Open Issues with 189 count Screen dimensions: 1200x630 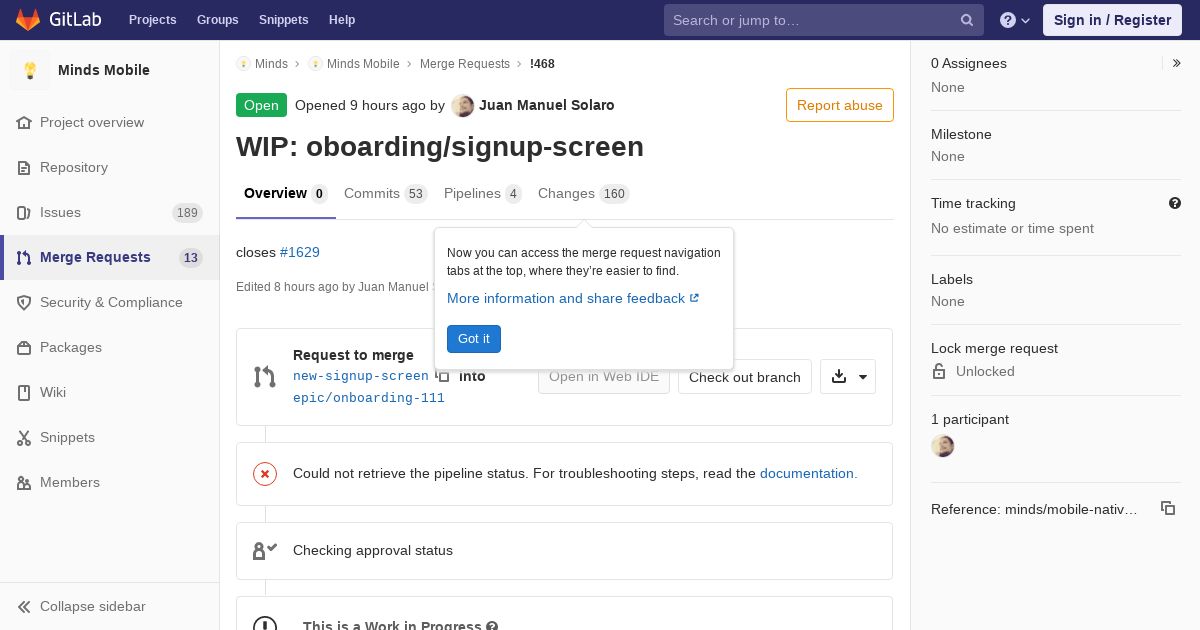pos(110,213)
